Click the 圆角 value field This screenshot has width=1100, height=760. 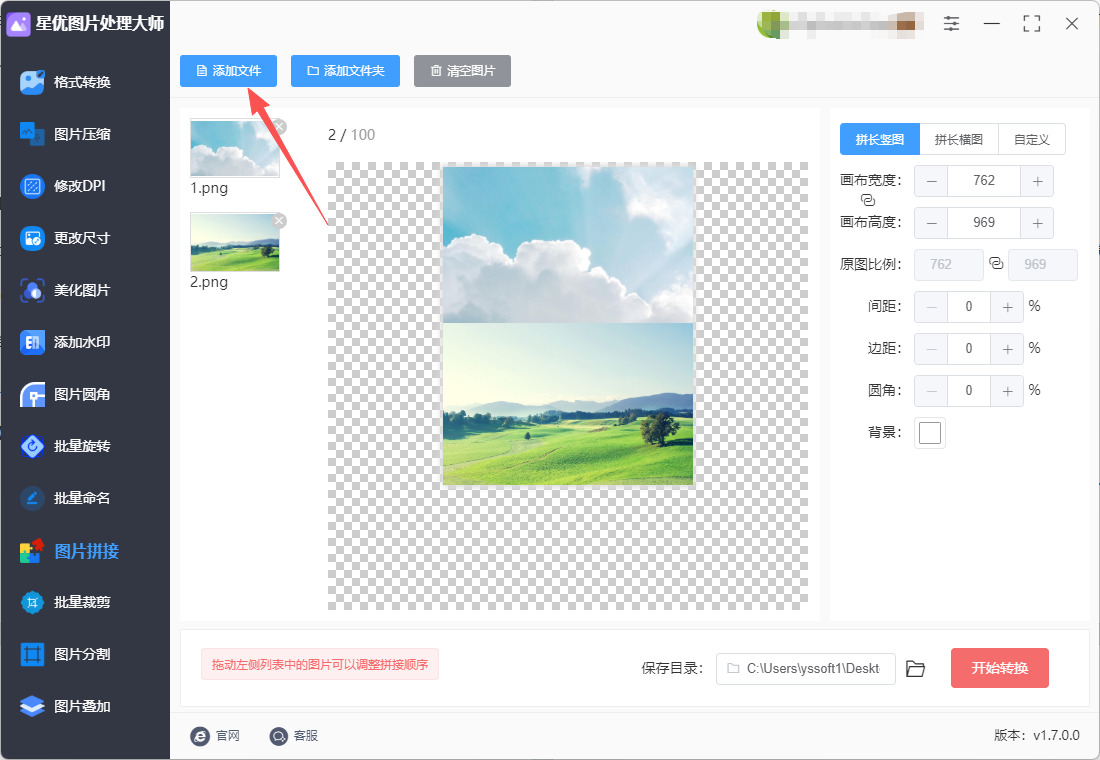(969, 391)
